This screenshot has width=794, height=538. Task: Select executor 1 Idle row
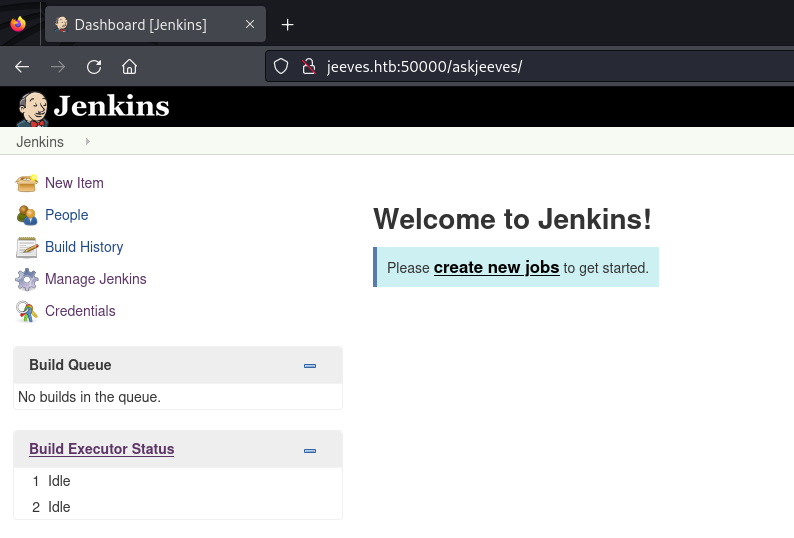178,481
